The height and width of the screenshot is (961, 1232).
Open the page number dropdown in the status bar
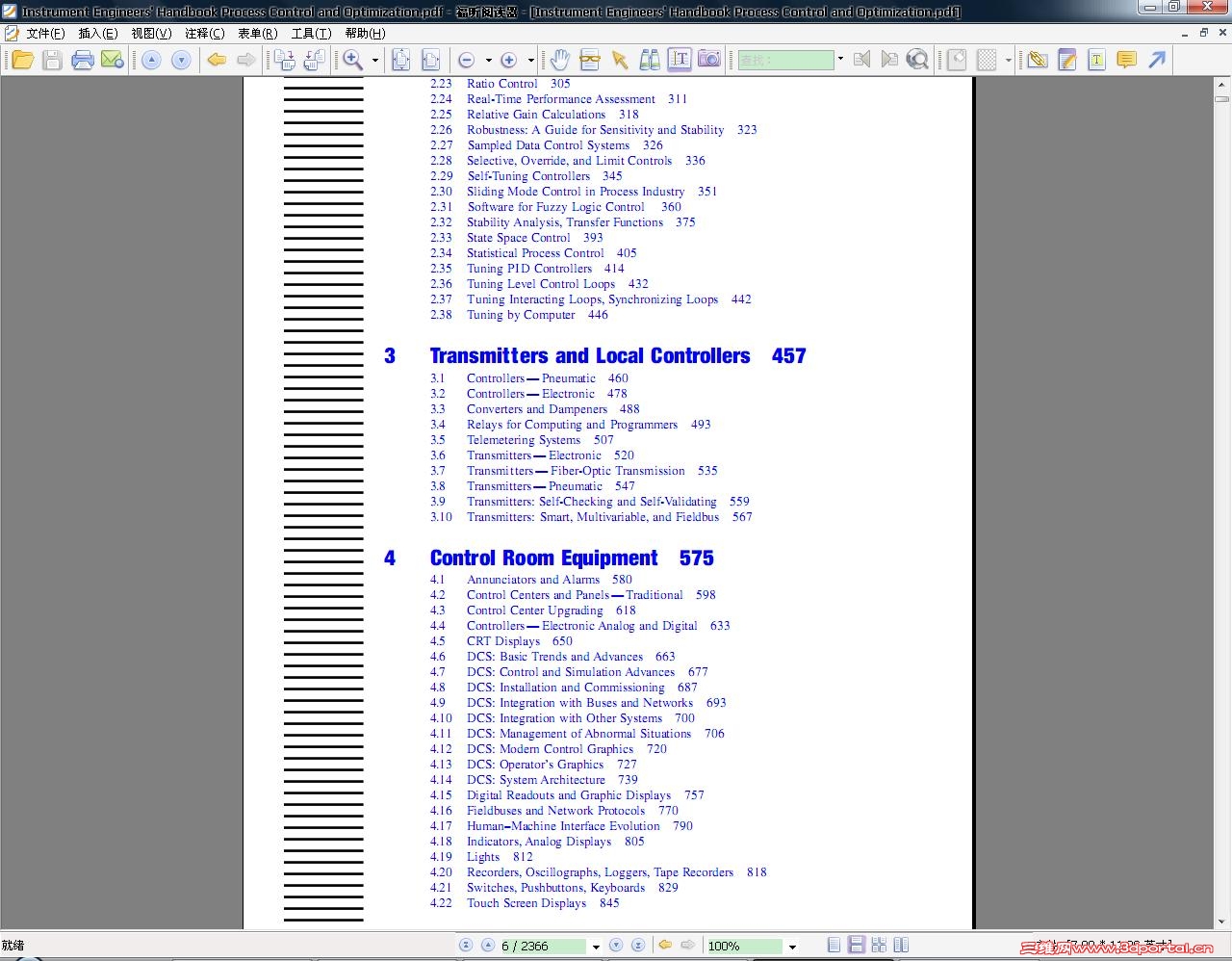596,947
